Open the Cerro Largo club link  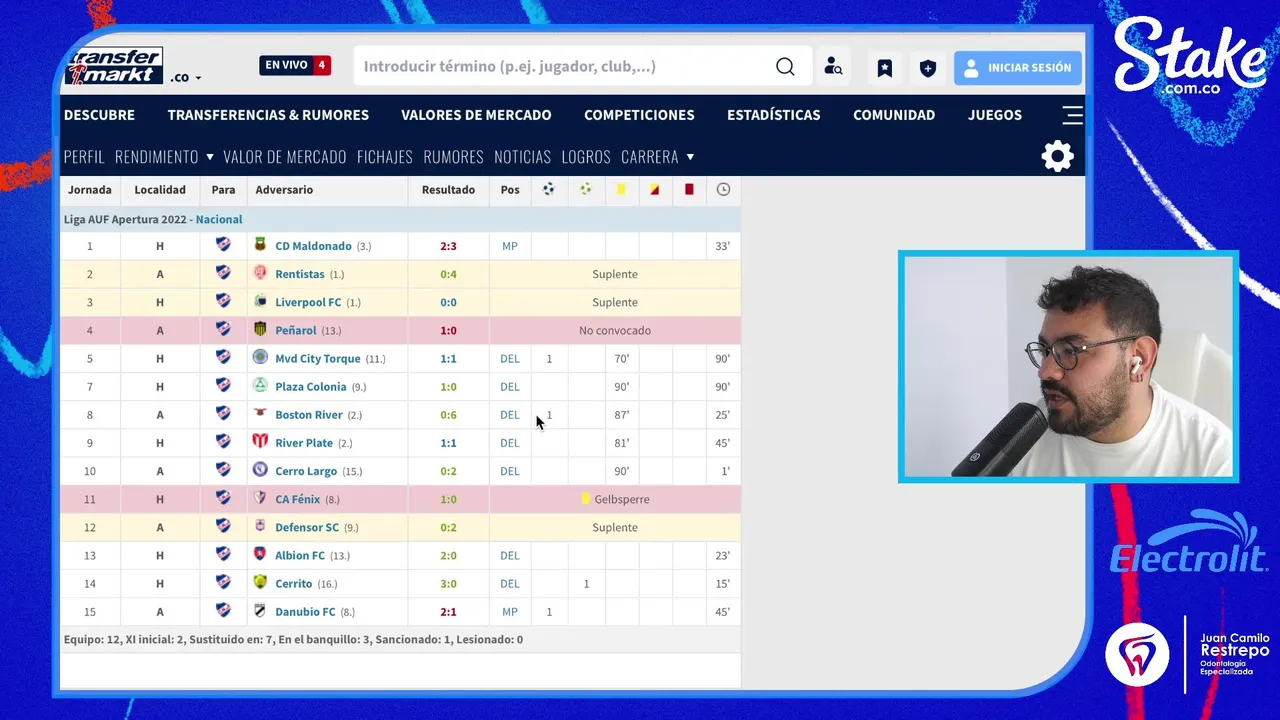(306, 471)
